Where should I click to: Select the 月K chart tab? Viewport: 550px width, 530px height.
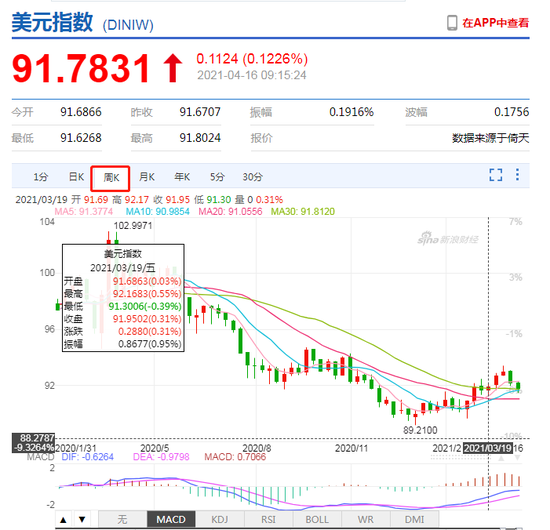point(147,177)
